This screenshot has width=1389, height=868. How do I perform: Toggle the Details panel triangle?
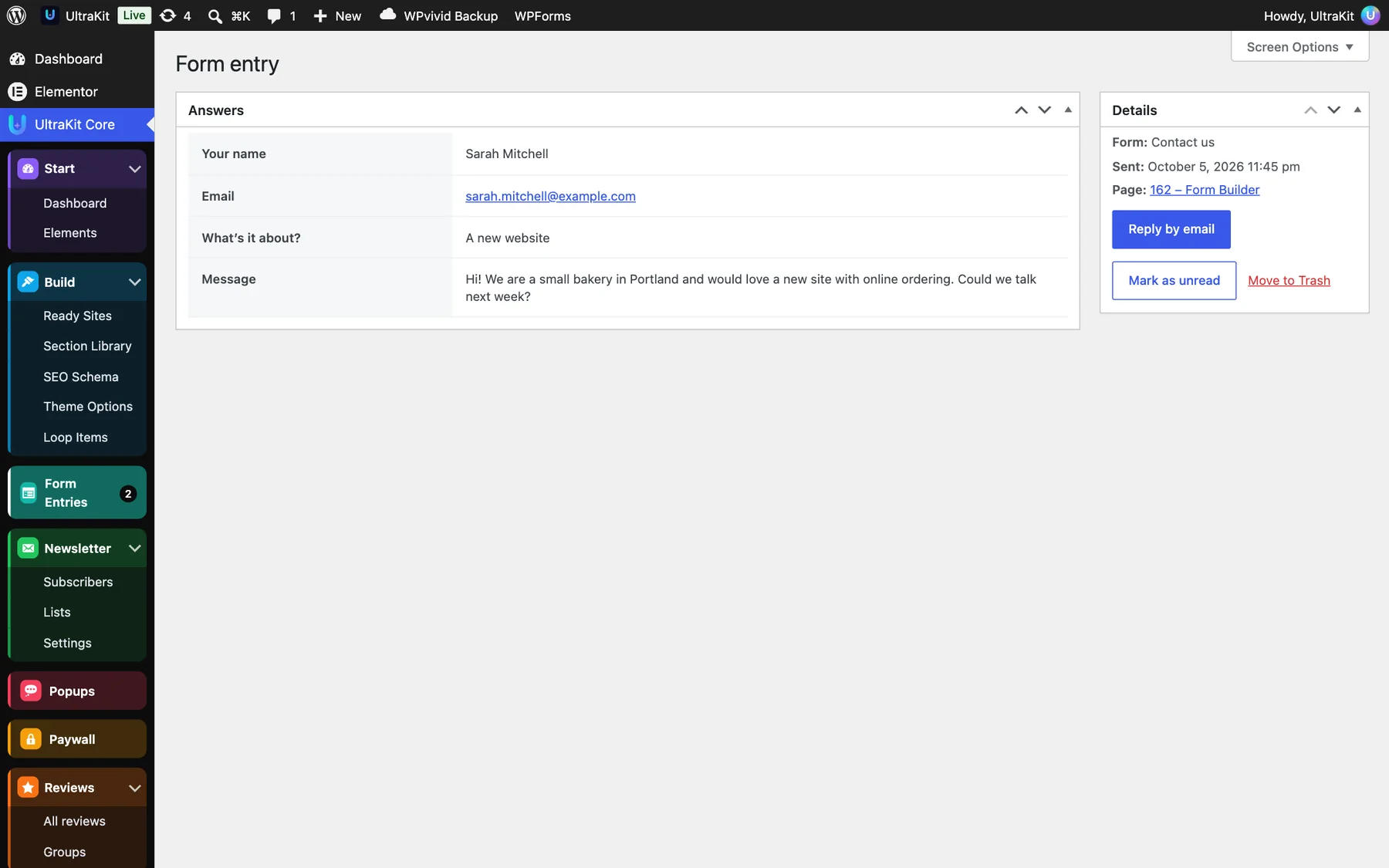click(1357, 110)
